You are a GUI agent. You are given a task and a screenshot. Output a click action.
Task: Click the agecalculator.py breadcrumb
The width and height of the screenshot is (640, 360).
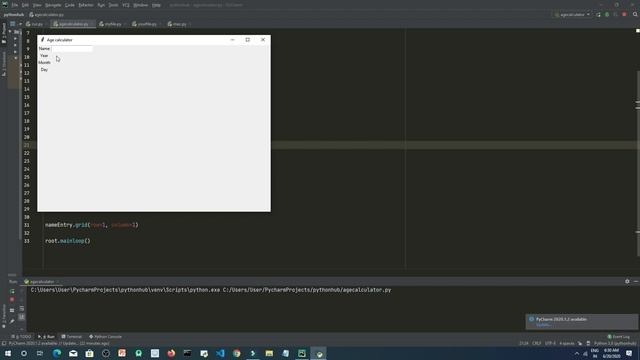click(47, 15)
